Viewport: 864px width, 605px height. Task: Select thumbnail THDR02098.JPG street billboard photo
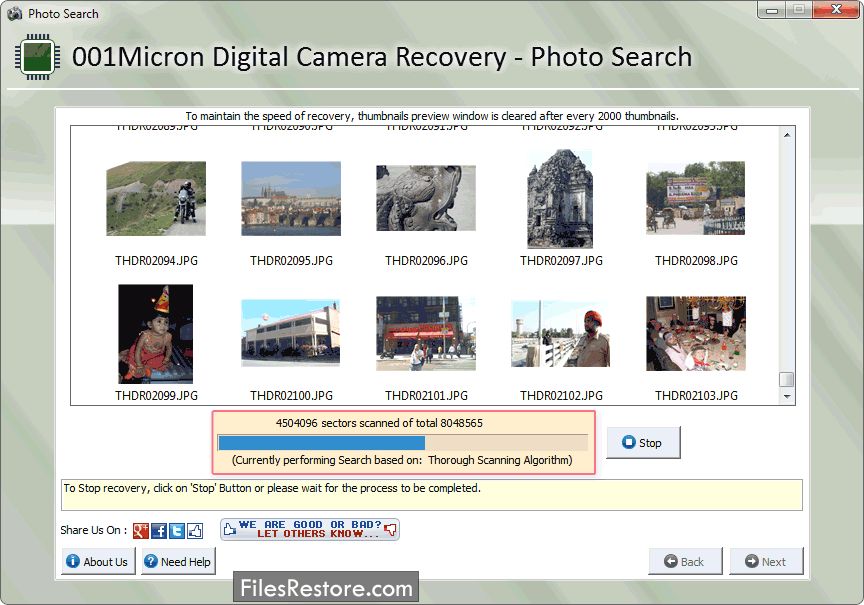pyautogui.click(x=695, y=198)
